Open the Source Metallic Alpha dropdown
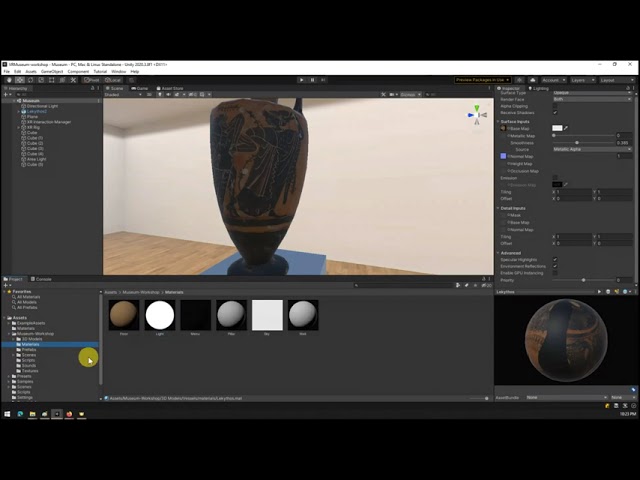 [592, 149]
